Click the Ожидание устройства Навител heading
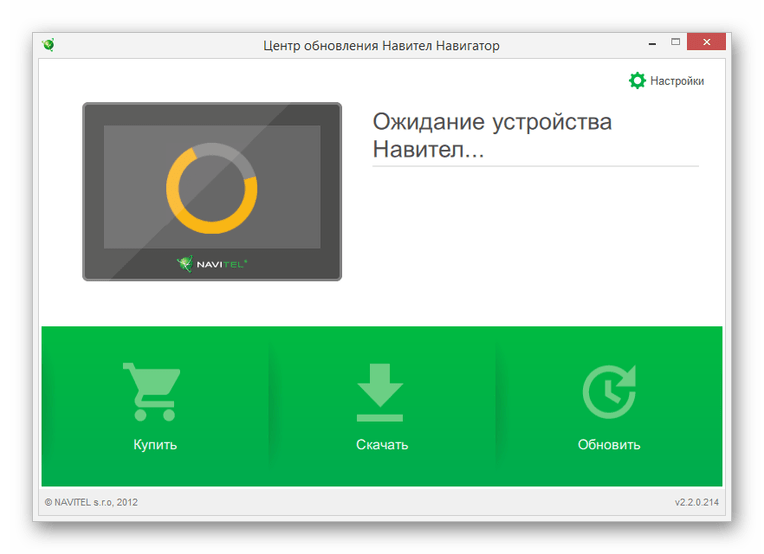Screen dimensions: 764x554 (x=492, y=135)
